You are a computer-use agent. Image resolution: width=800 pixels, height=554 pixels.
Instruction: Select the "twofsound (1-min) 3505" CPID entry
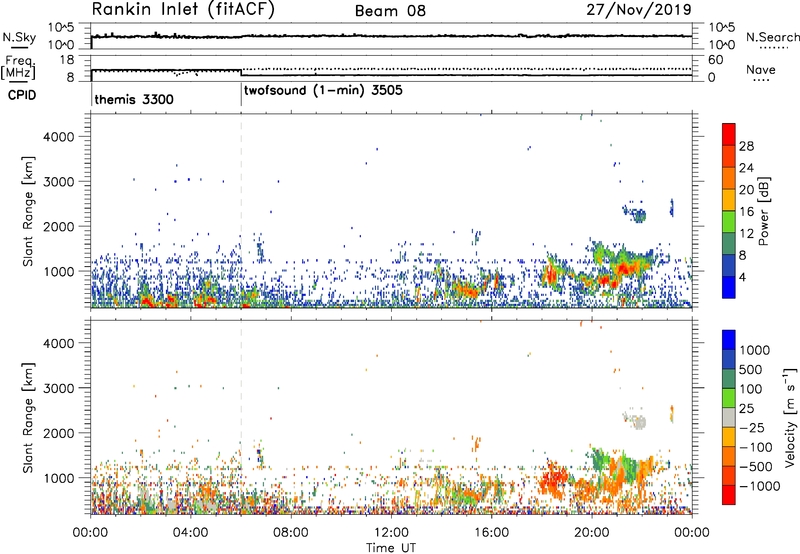323,90
